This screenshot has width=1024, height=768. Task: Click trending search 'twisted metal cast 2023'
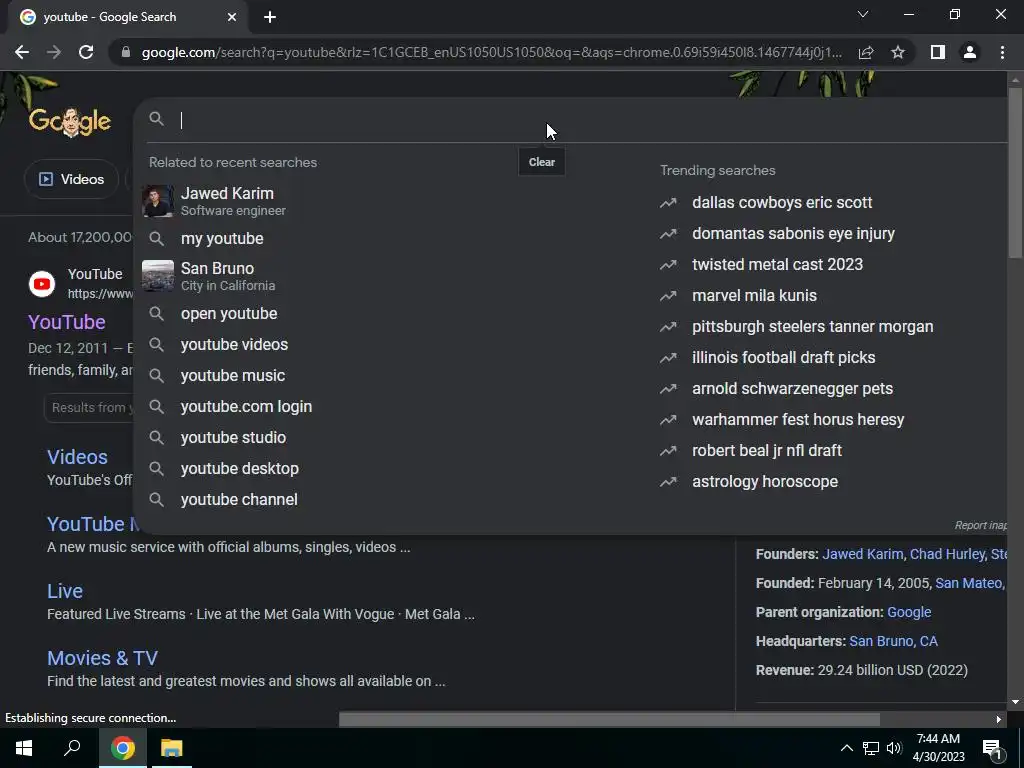coord(777,264)
